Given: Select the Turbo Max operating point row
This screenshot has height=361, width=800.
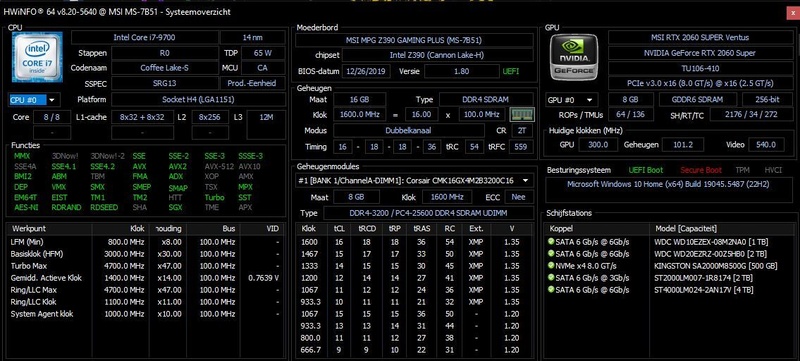Looking at the screenshot, I should coord(145,266).
